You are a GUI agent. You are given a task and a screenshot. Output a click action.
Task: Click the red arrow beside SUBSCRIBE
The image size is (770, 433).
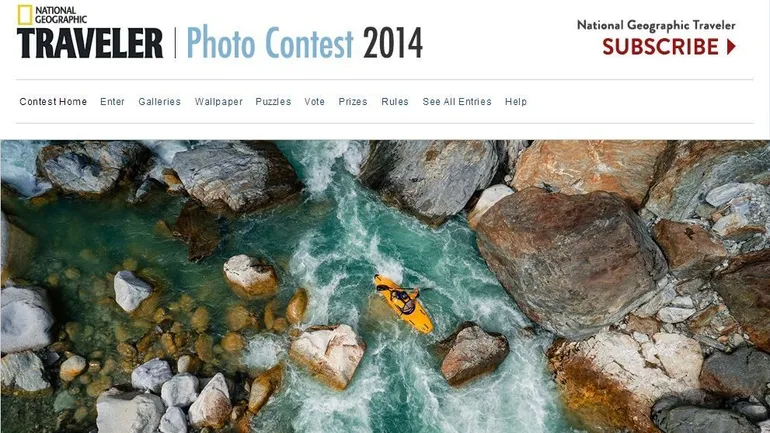pyautogui.click(x=731, y=47)
